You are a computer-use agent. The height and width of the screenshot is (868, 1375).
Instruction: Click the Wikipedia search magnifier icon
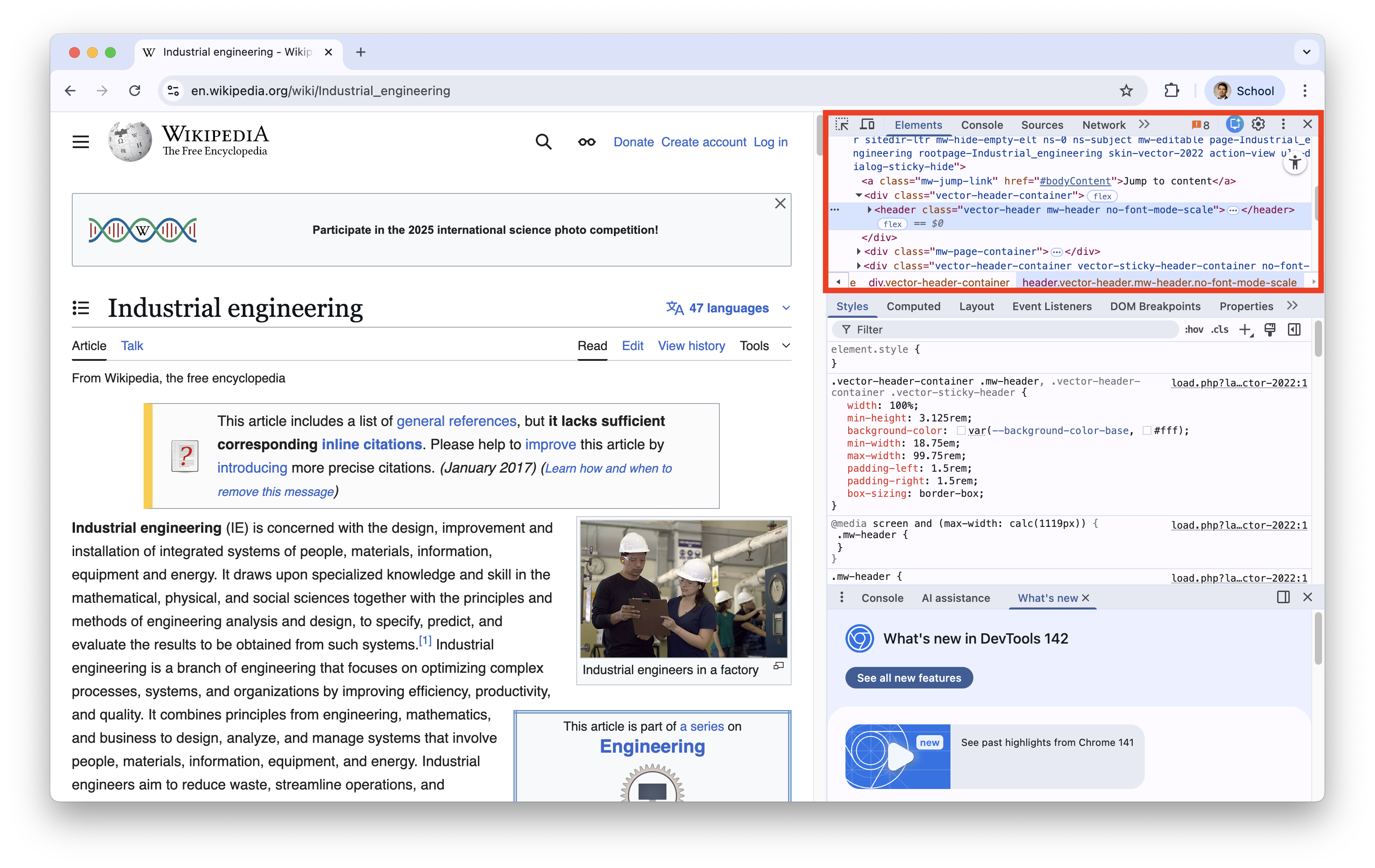click(x=543, y=142)
